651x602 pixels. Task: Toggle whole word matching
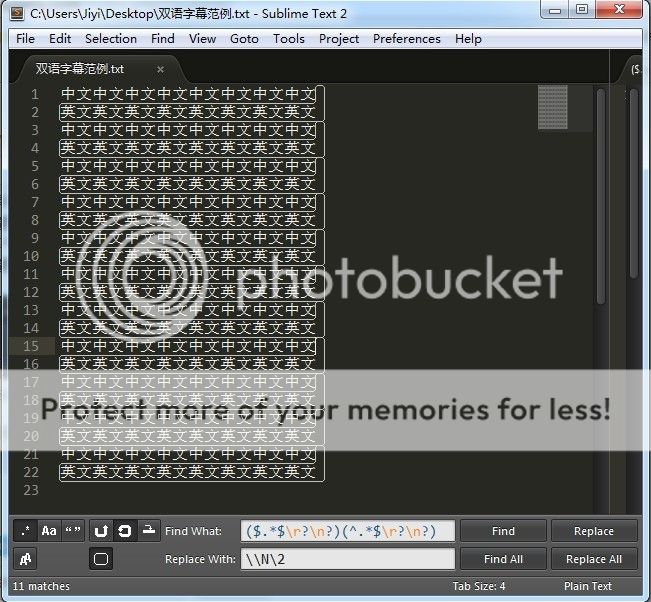click(x=73, y=531)
